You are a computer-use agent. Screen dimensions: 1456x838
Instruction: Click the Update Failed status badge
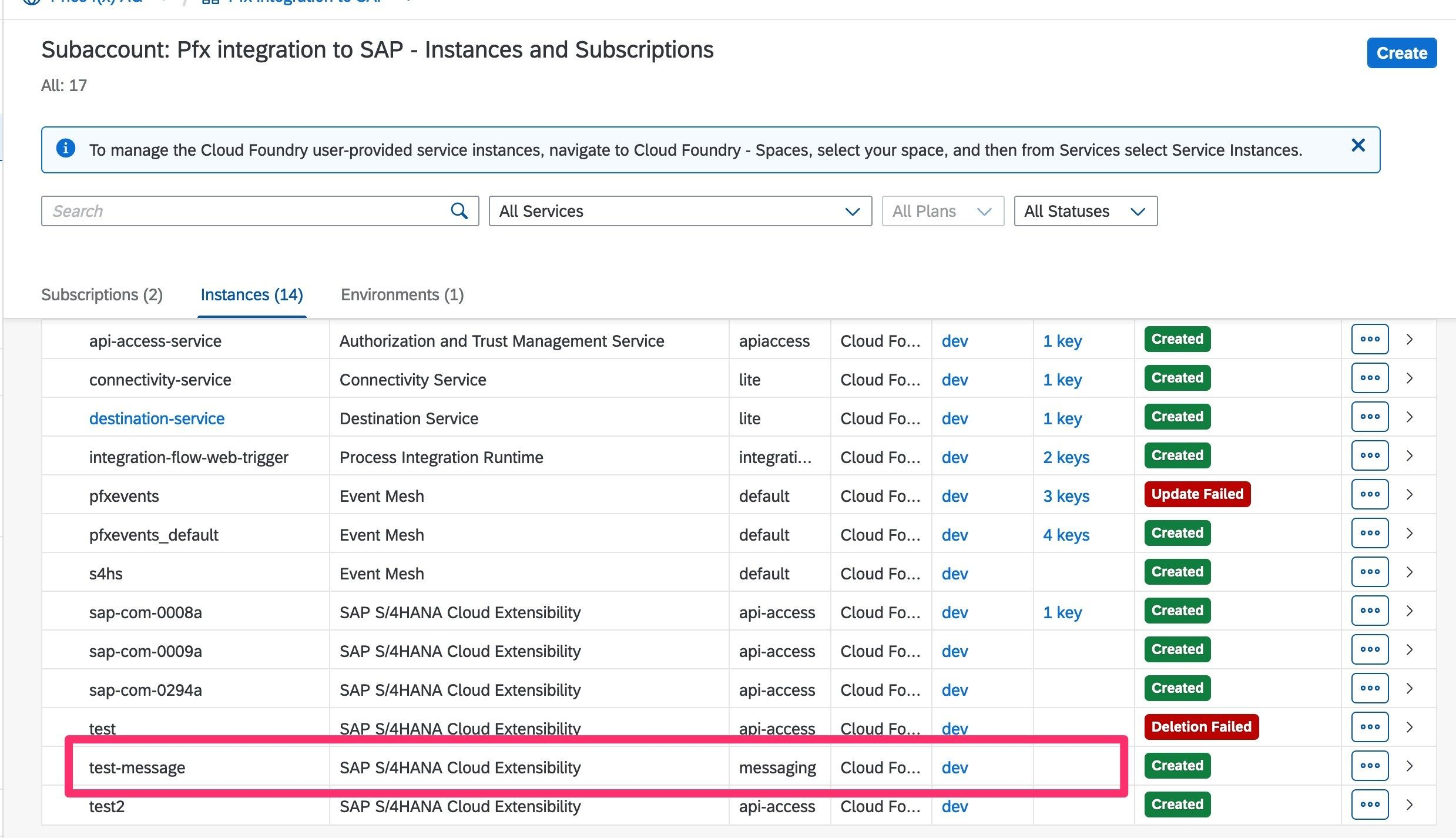pos(1197,494)
